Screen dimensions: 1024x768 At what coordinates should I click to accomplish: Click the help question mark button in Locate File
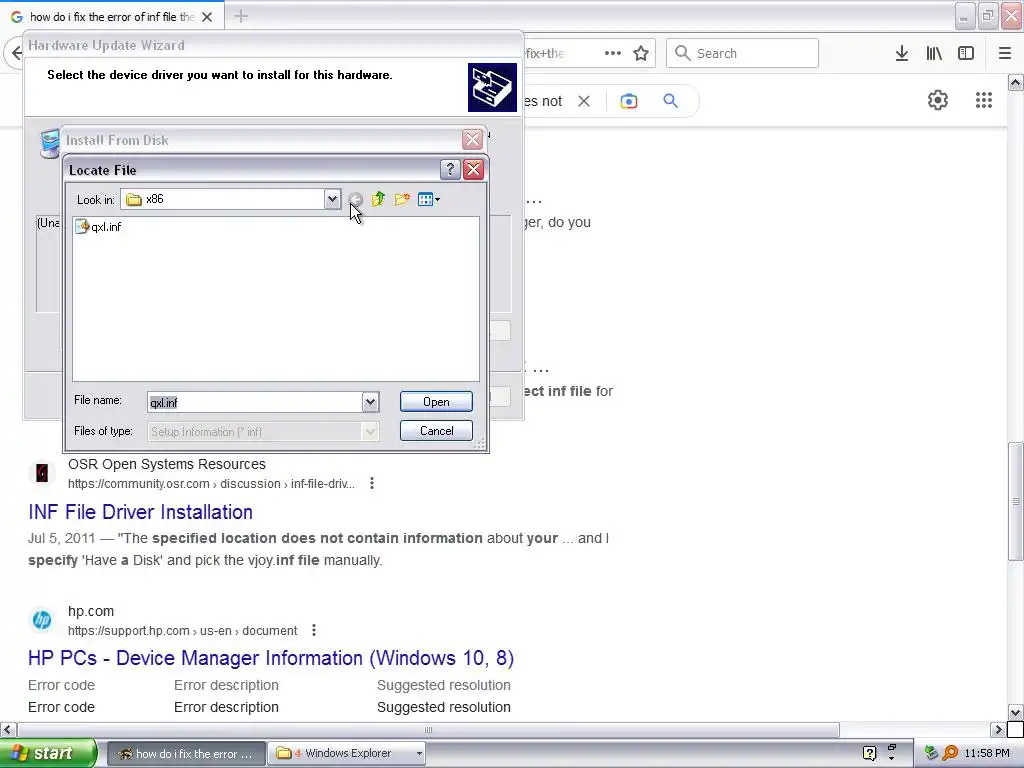pyautogui.click(x=450, y=170)
